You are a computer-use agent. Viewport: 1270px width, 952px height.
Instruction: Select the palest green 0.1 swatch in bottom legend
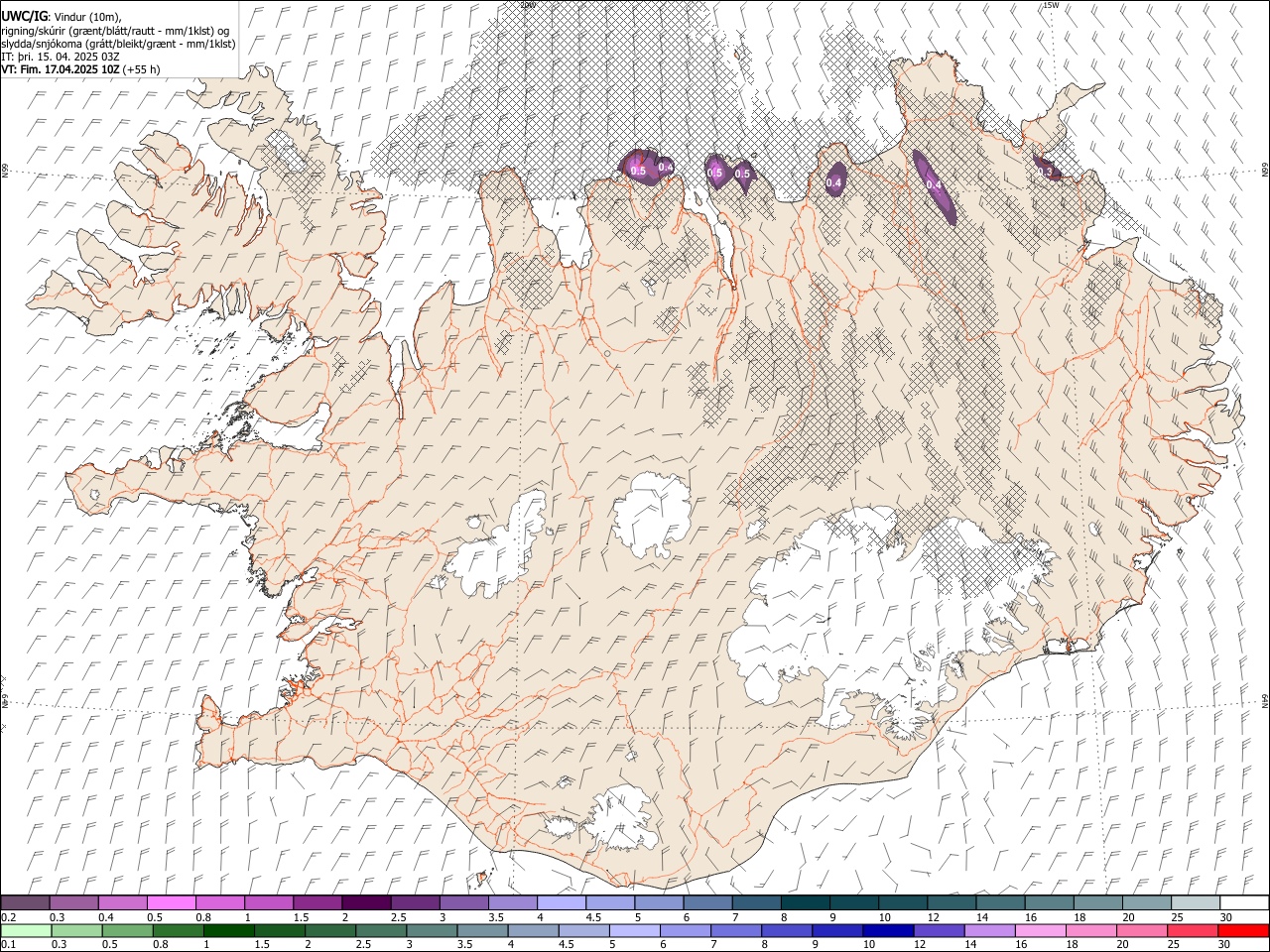click(26, 931)
